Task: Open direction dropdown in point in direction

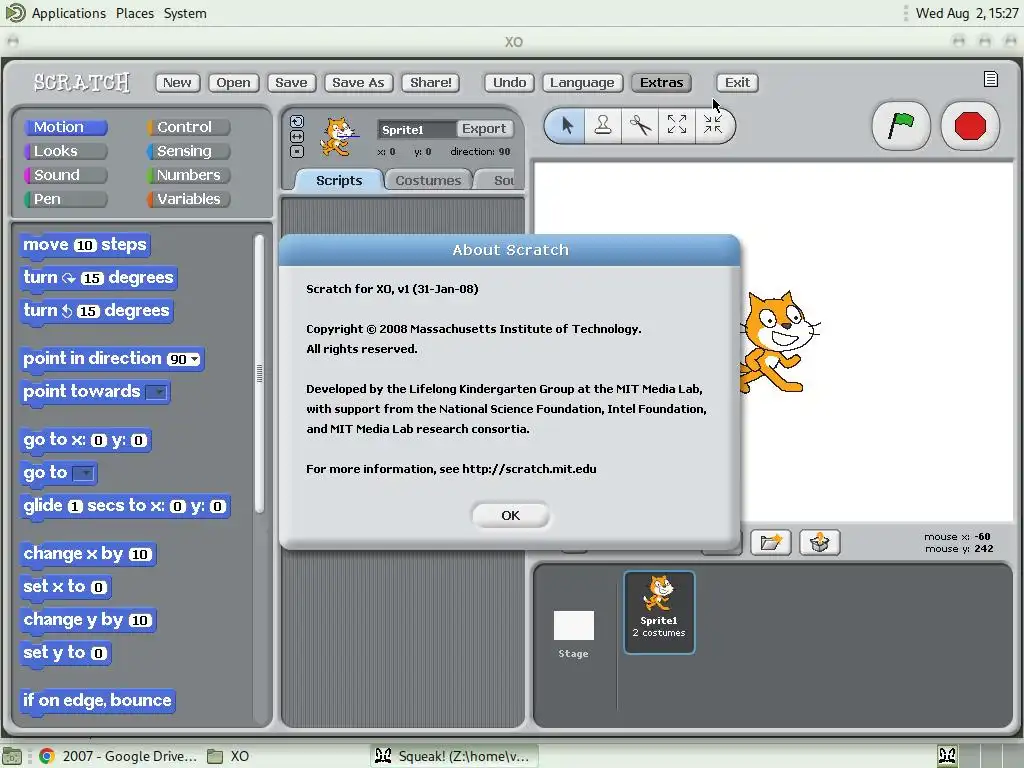Action: click(195, 359)
